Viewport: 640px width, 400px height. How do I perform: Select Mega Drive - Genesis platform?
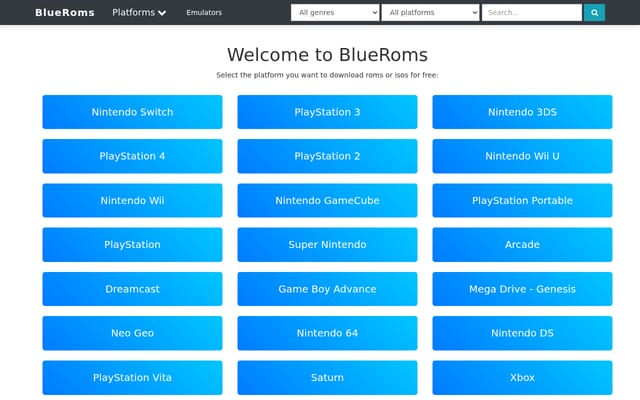(522, 289)
